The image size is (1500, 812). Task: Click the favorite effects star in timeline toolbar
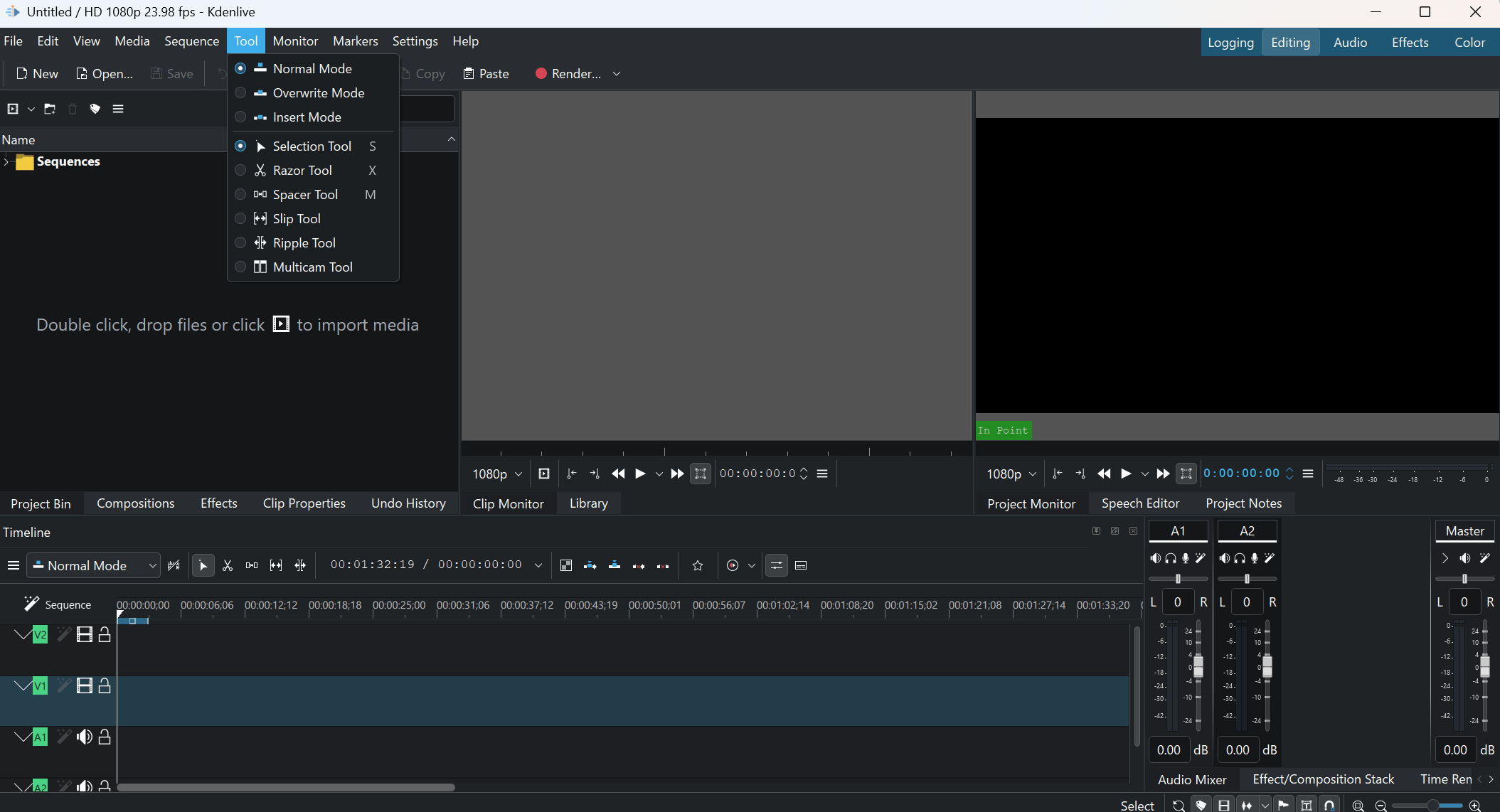click(x=698, y=565)
